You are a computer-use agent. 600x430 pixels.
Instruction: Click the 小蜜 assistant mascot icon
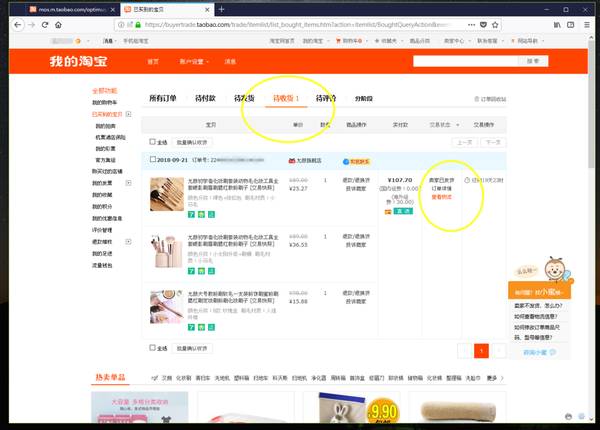554,269
